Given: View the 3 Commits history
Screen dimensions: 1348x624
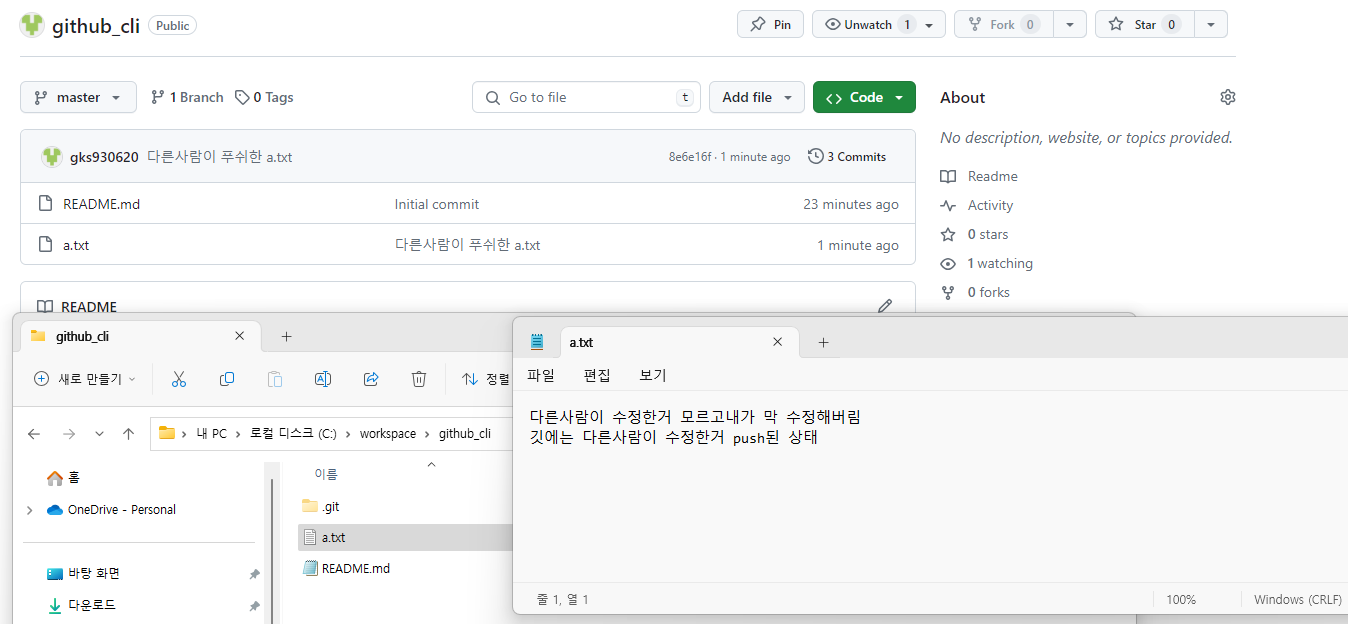Looking at the screenshot, I should (x=847, y=157).
